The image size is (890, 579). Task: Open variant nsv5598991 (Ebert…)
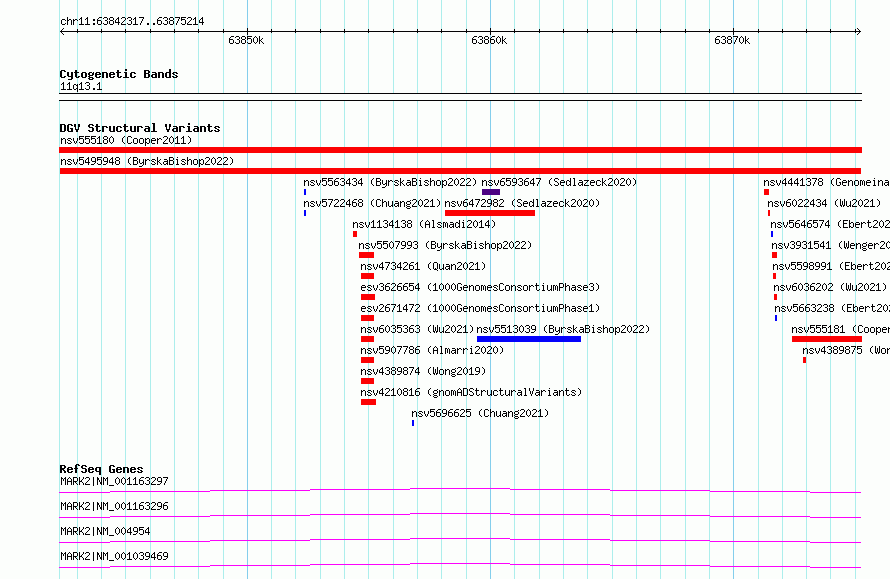point(831,266)
